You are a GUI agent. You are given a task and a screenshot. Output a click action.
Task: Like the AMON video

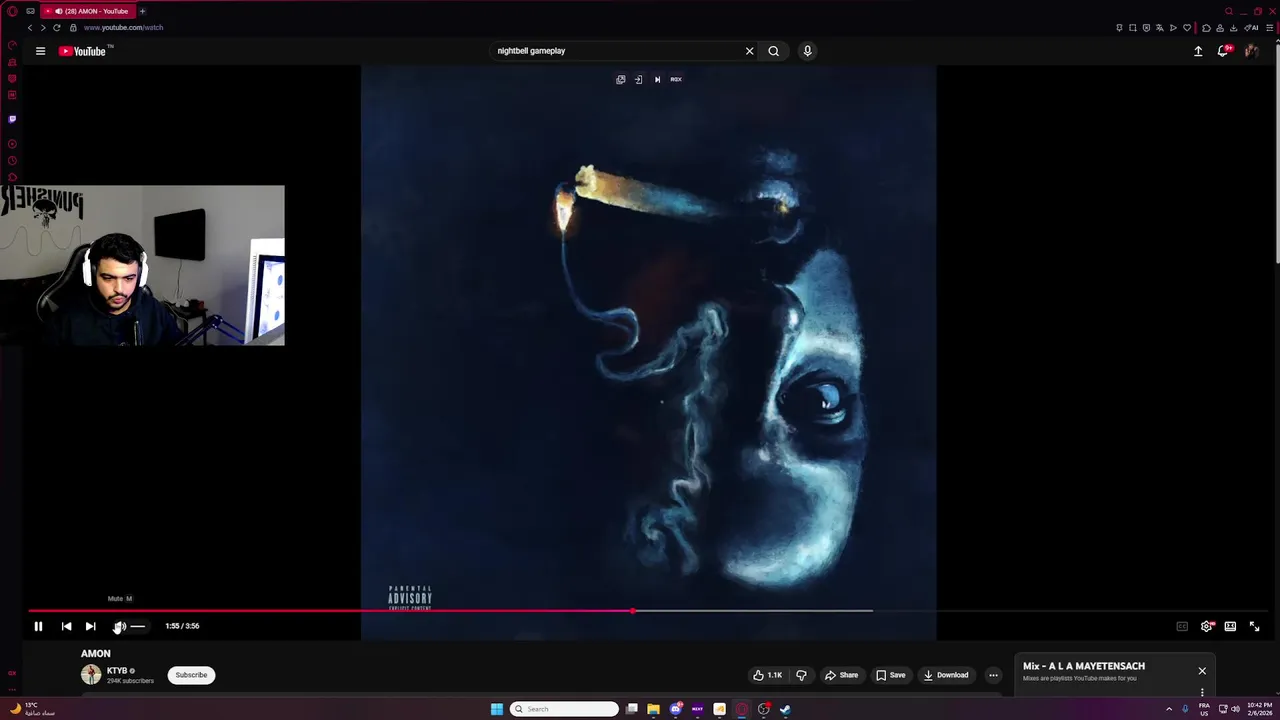pos(767,675)
